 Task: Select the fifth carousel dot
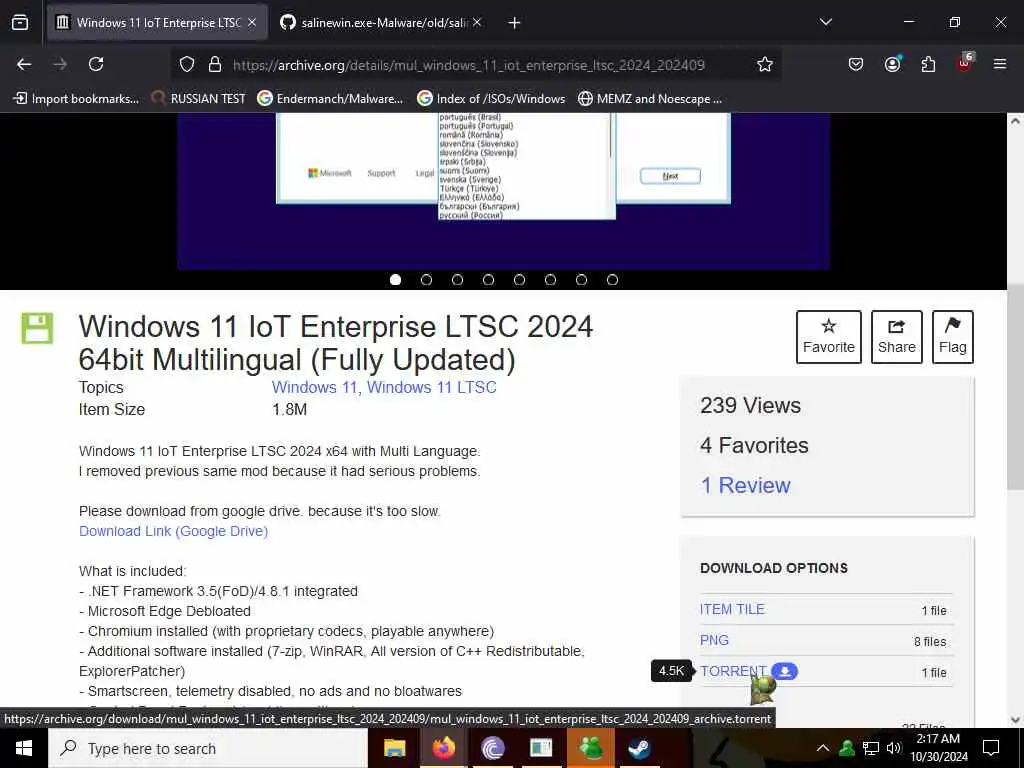(519, 280)
